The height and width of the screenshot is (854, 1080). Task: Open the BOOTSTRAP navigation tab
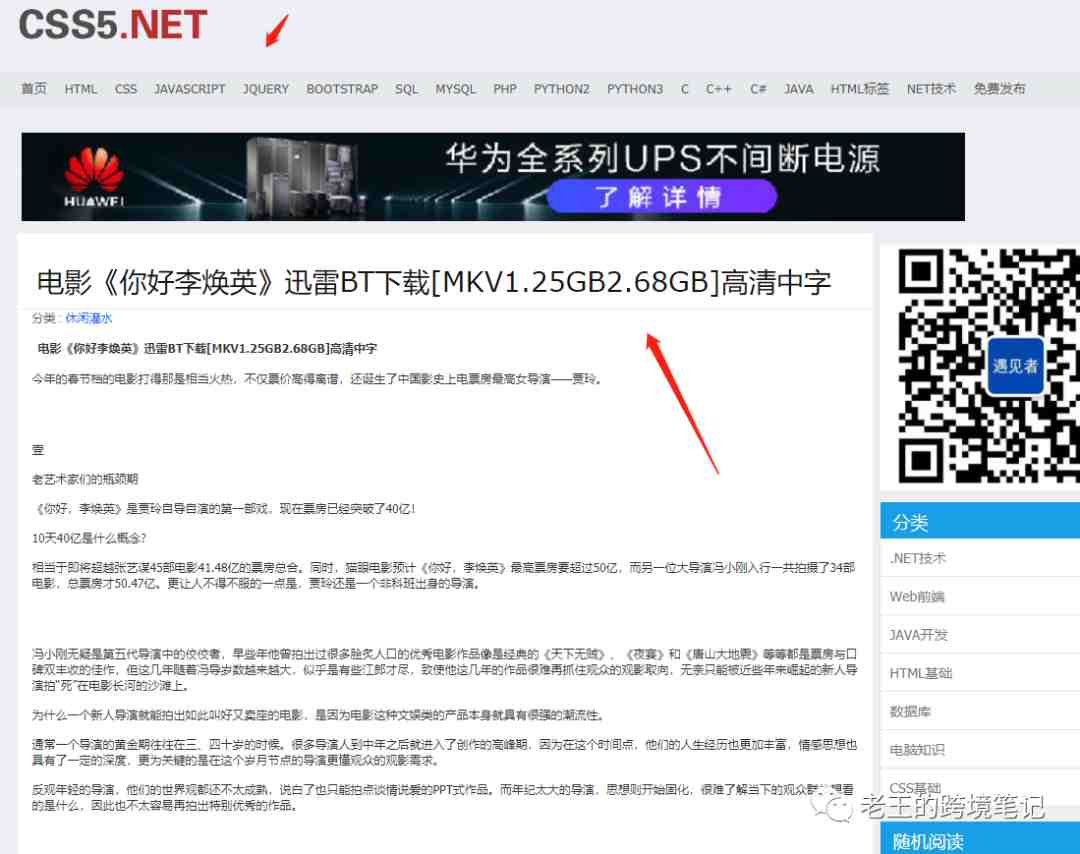tap(342, 89)
